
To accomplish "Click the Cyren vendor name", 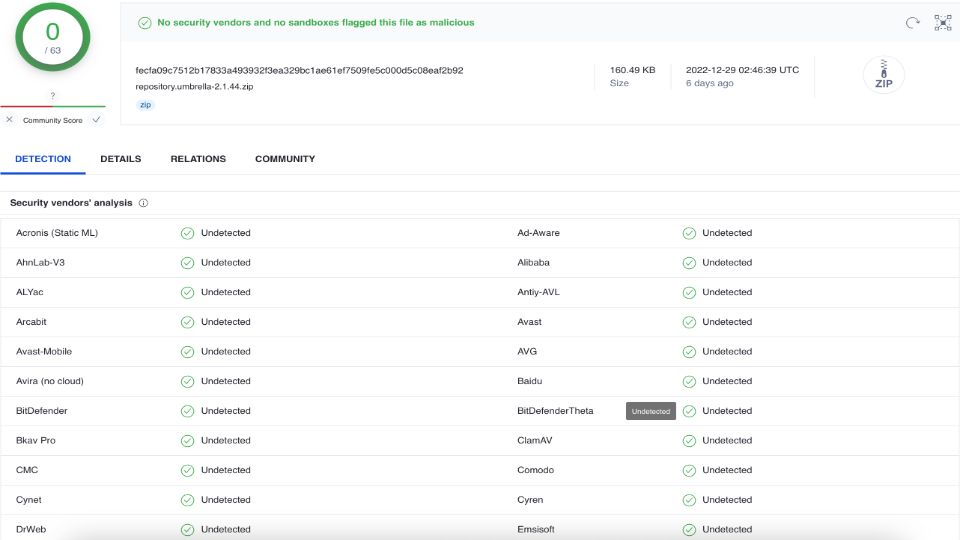I will [x=530, y=500].
